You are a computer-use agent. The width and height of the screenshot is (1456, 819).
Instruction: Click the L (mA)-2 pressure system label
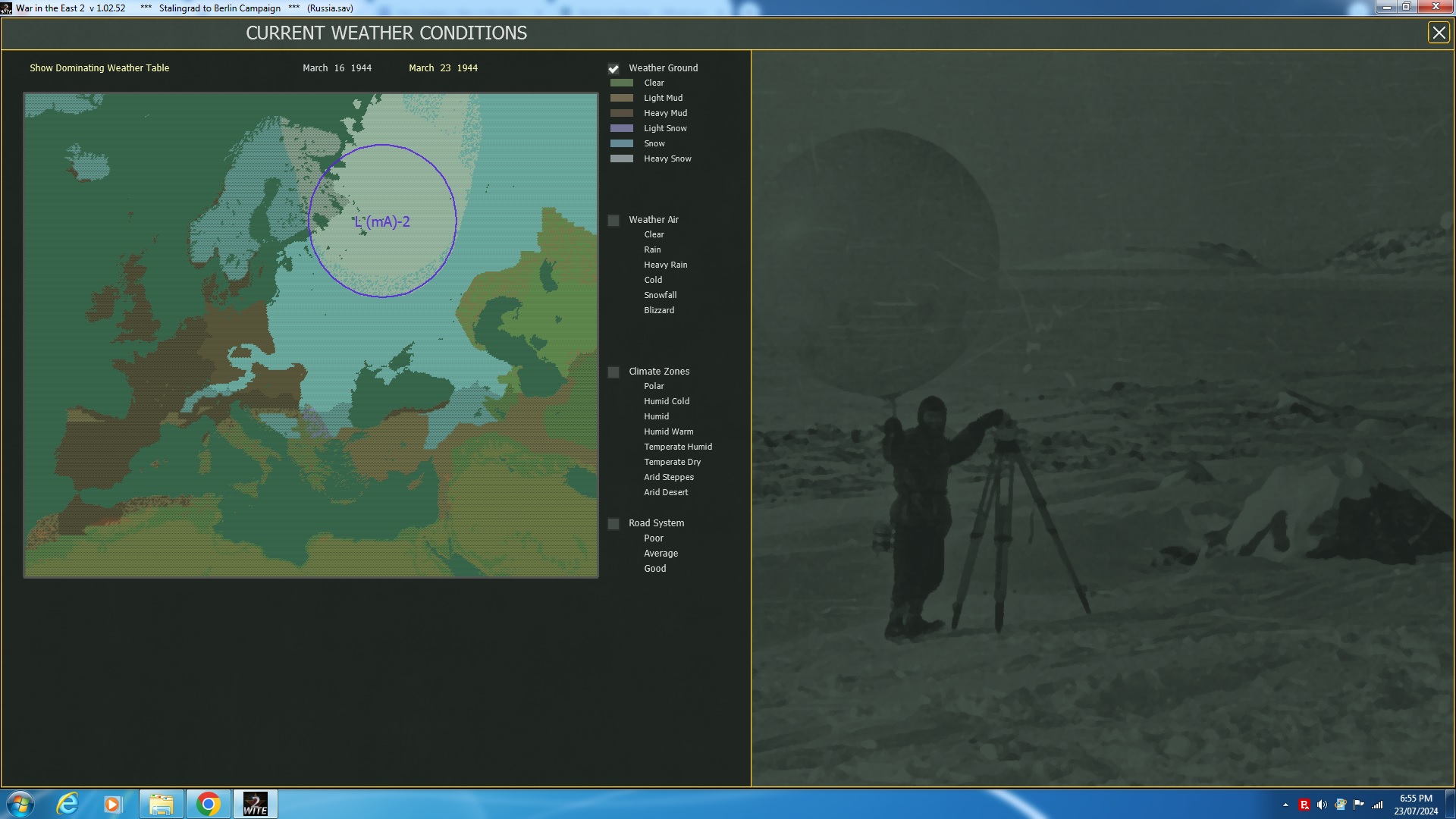tap(382, 222)
